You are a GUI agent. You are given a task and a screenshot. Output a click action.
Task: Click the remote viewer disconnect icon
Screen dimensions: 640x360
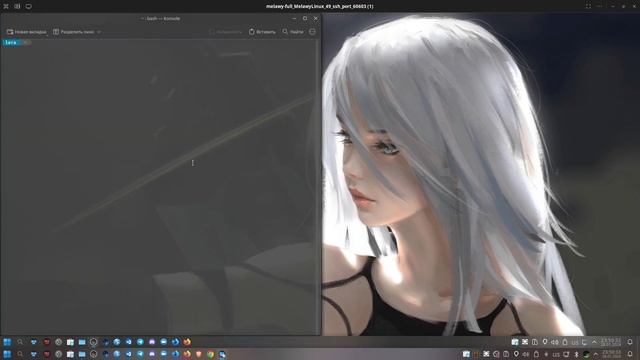coord(6,6)
